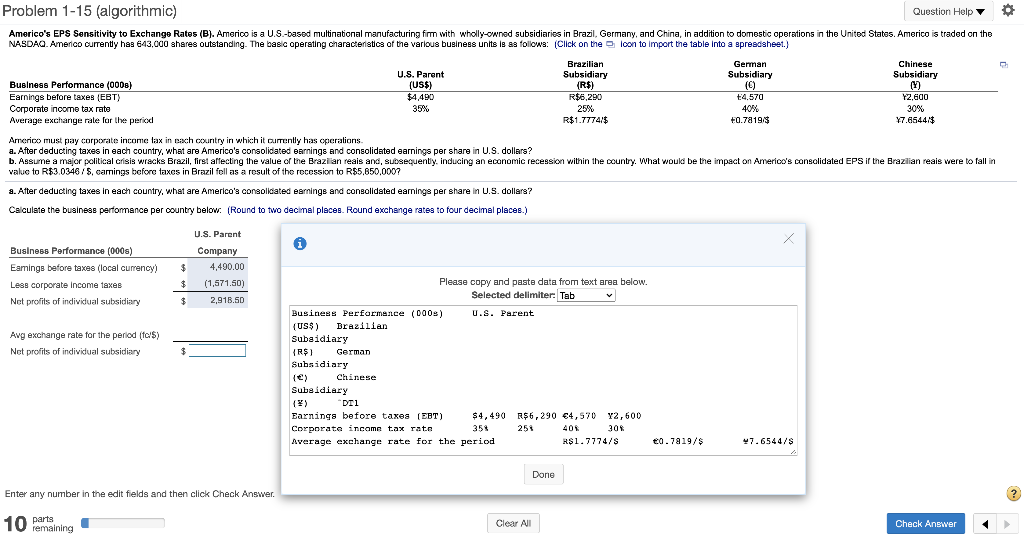Click the 40% German tax rate cell
Image resolution: width=1024 pixels, height=543 pixels.
(x=750, y=108)
